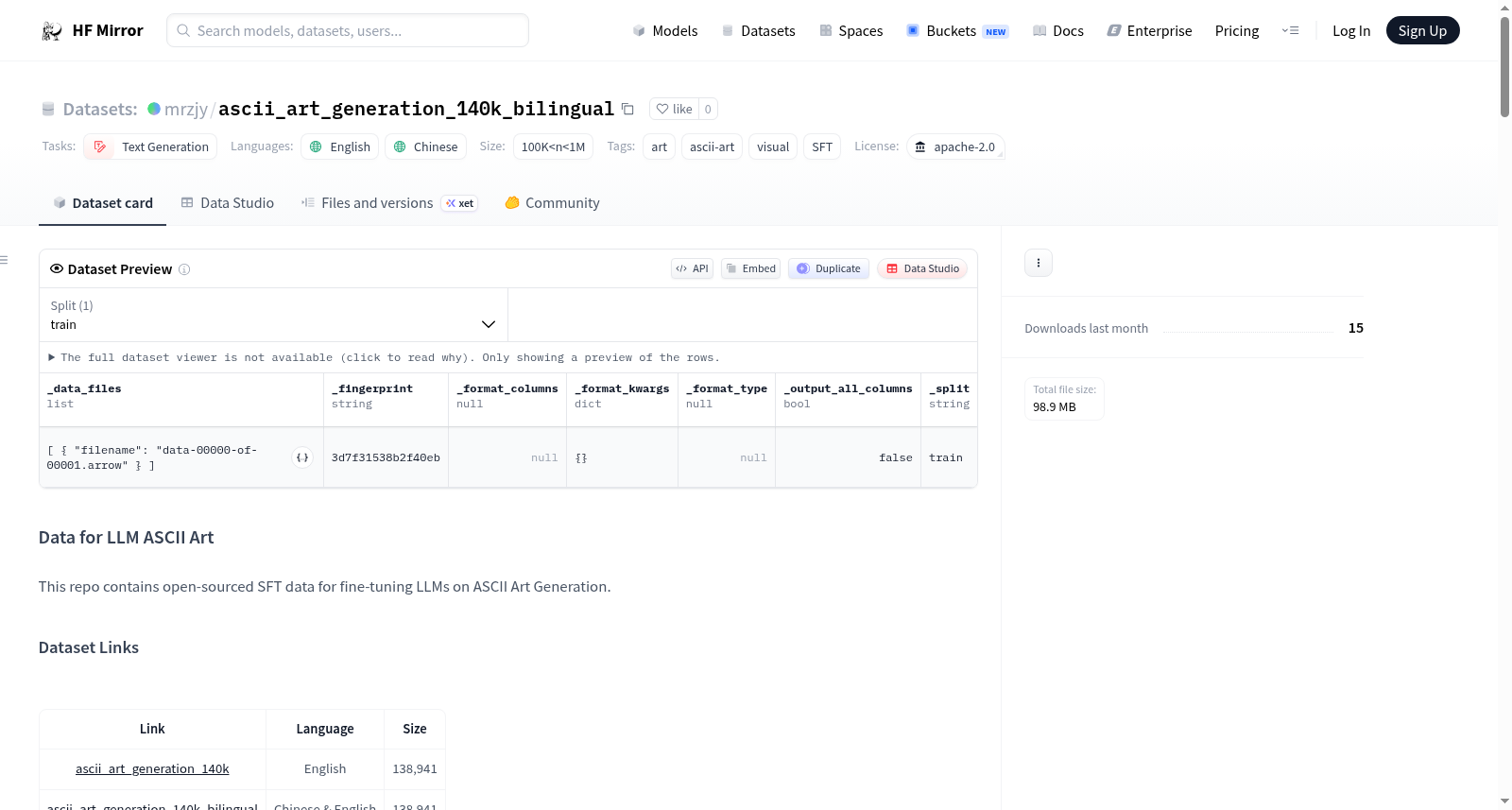This screenshot has height=810, width=1512.
Task: Click the false value in _output_all_columns
Action: click(x=896, y=457)
